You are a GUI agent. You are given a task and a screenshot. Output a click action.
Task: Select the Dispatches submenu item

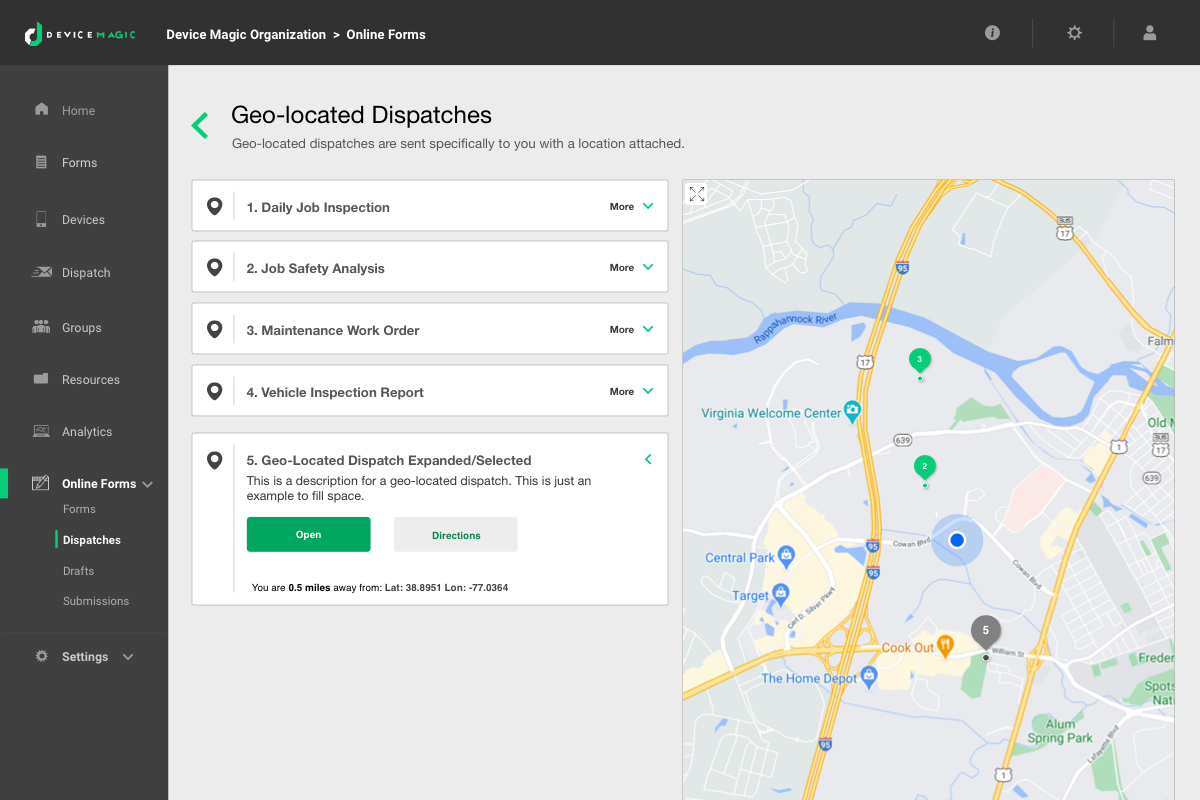point(92,540)
